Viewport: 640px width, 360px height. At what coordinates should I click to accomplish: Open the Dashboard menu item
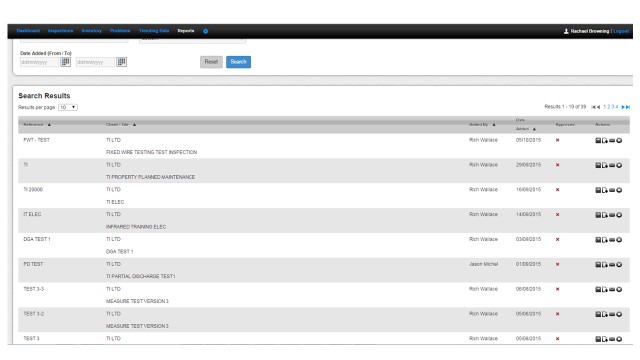pos(28,31)
